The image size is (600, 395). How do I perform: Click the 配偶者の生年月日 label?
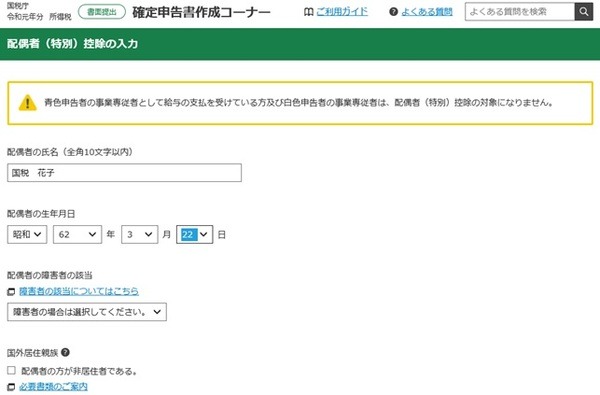click(41, 214)
